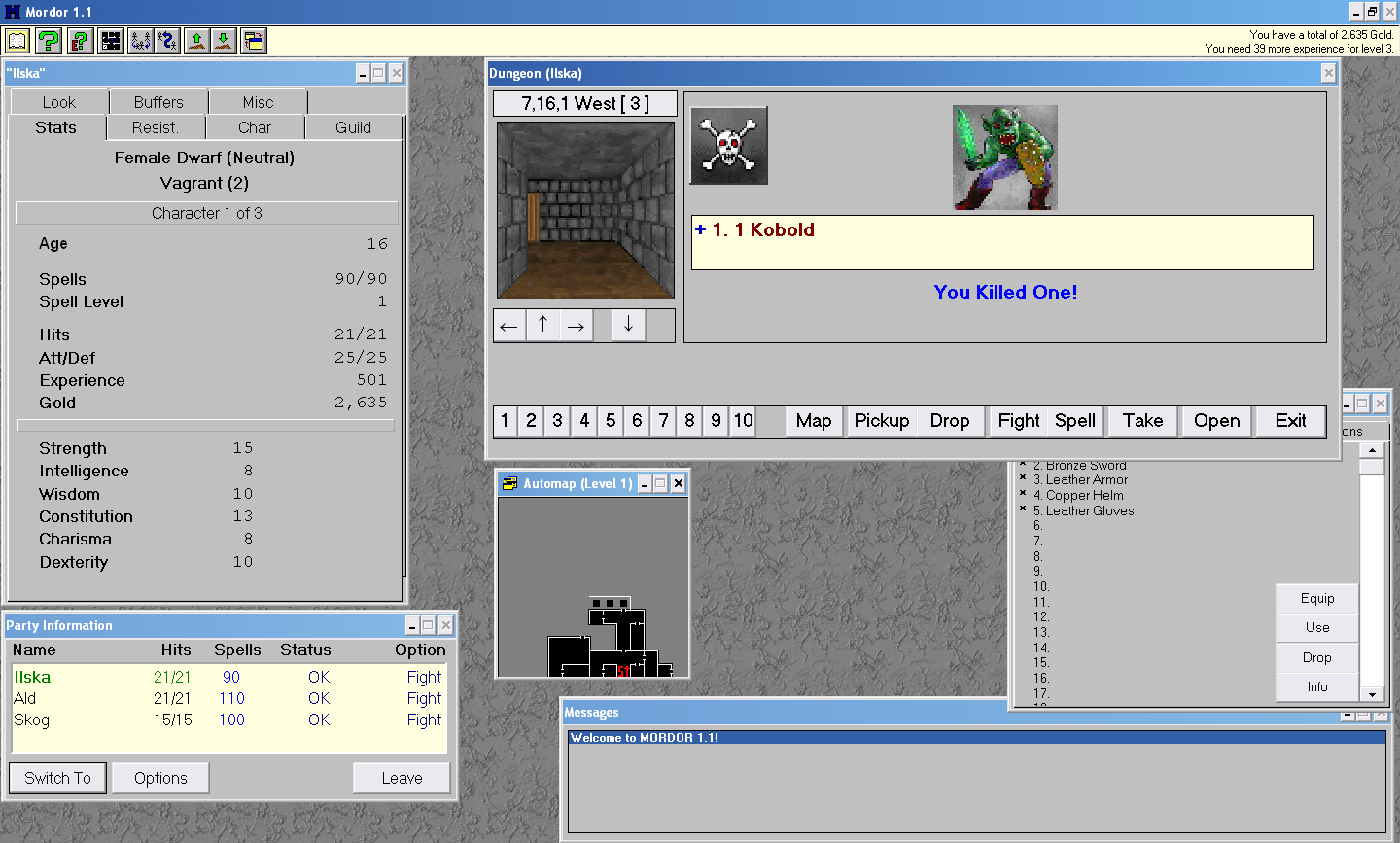This screenshot has height=843, width=1400.
Task: Click Fight option for Skog
Action: coord(424,720)
